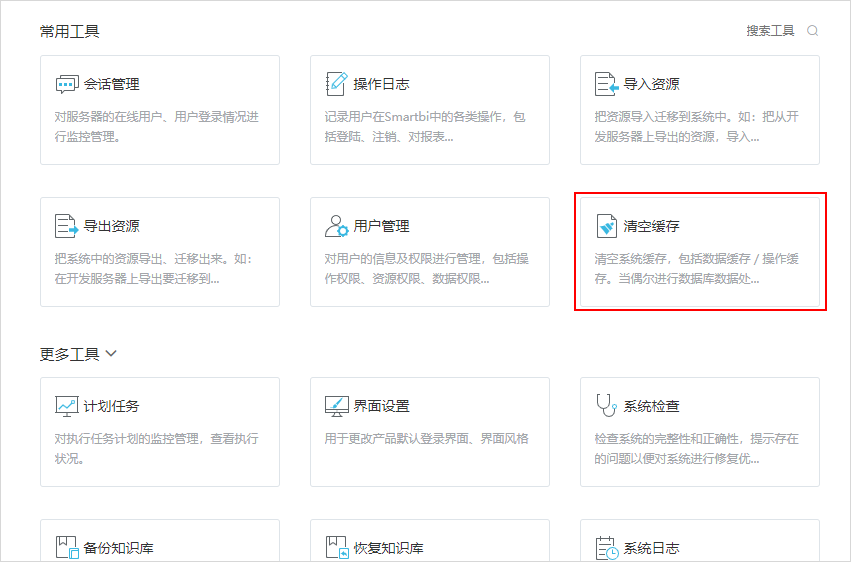This screenshot has height=562, width=851.
Task: Collapse the 更多工具 section chevron
Action: 111,354
